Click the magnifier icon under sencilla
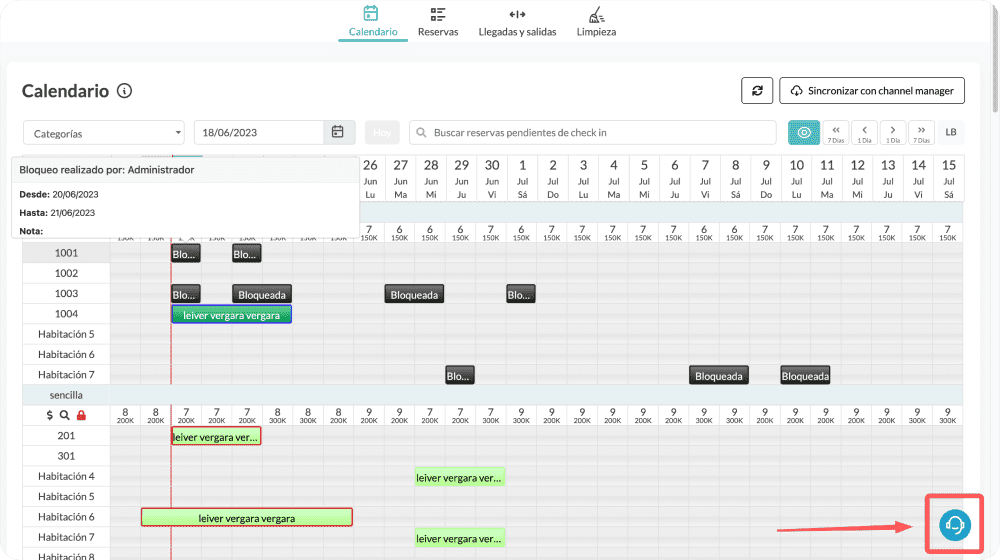The width and height of the screenshot is (1000, 560). (x=65, y=415)
